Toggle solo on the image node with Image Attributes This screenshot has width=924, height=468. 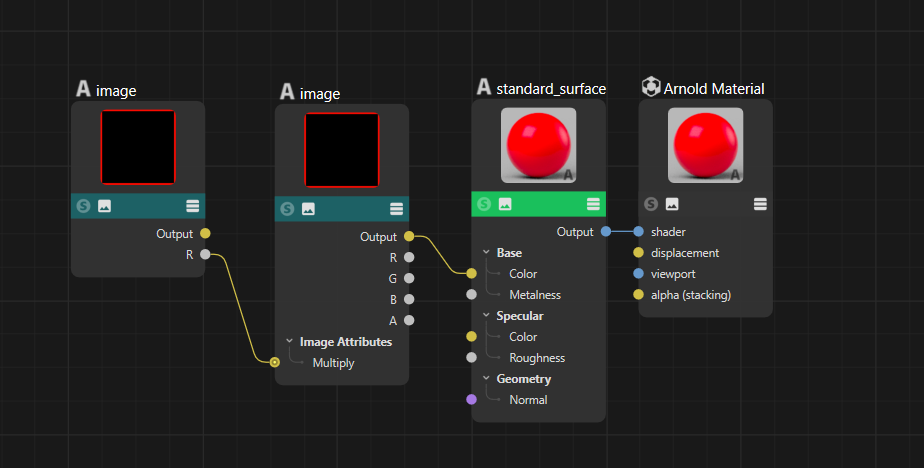coord(288,209)
